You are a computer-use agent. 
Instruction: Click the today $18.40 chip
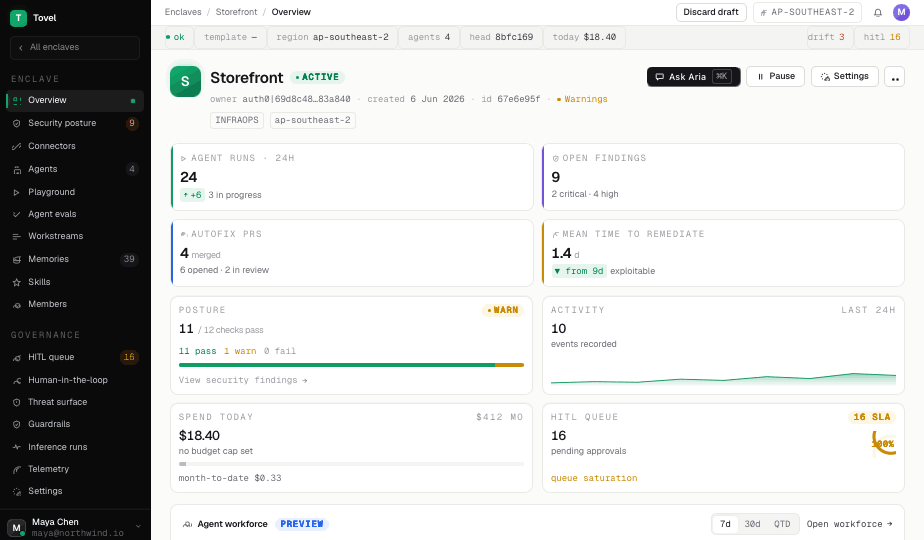[584, 37]
